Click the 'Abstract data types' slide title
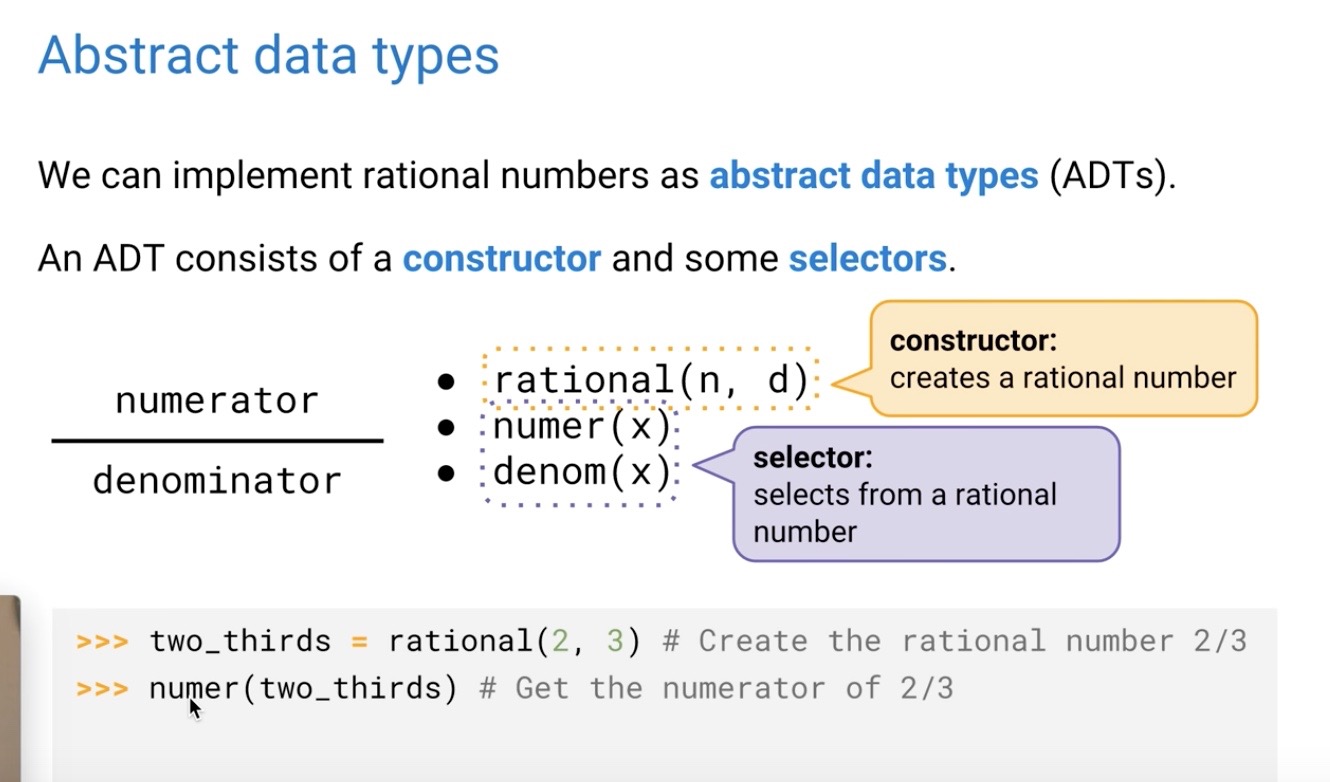 pos(268,56)
